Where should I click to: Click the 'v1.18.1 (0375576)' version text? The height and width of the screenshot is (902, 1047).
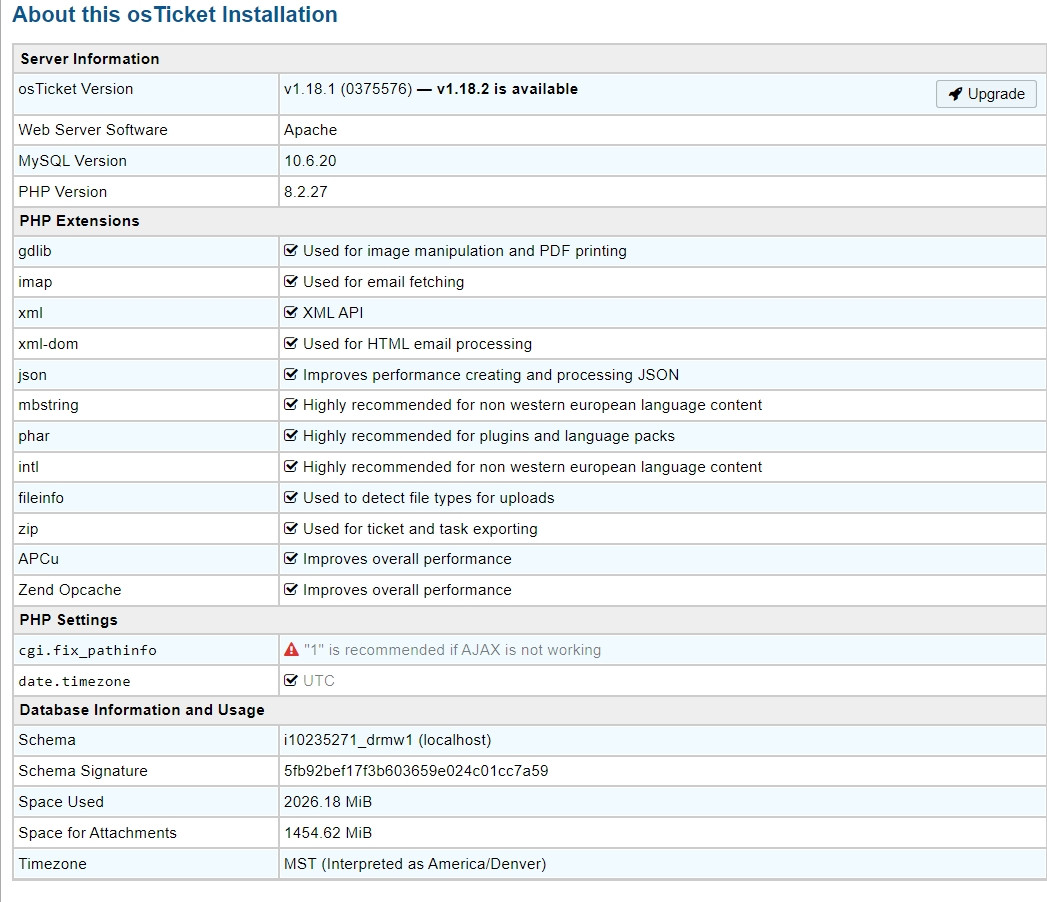point(348,89)
